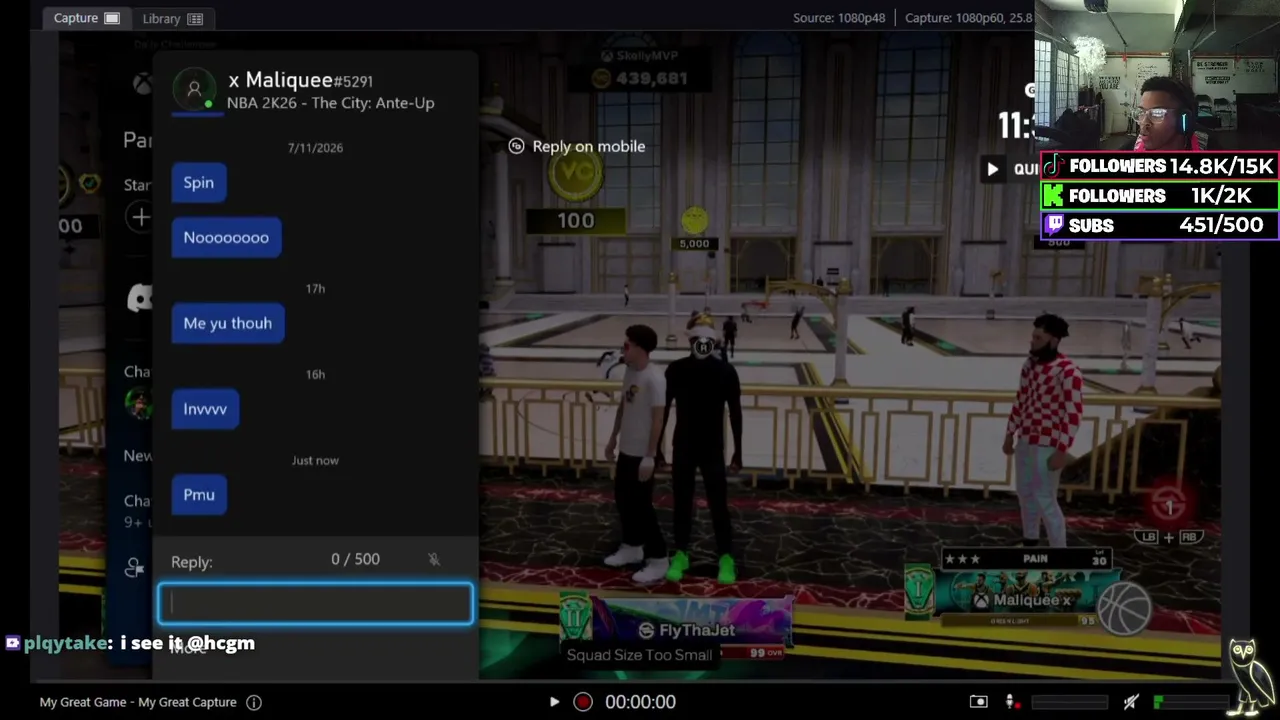Click the owl logo in the corner
Screen dimensions: 1280x720
click(1248, 676)
